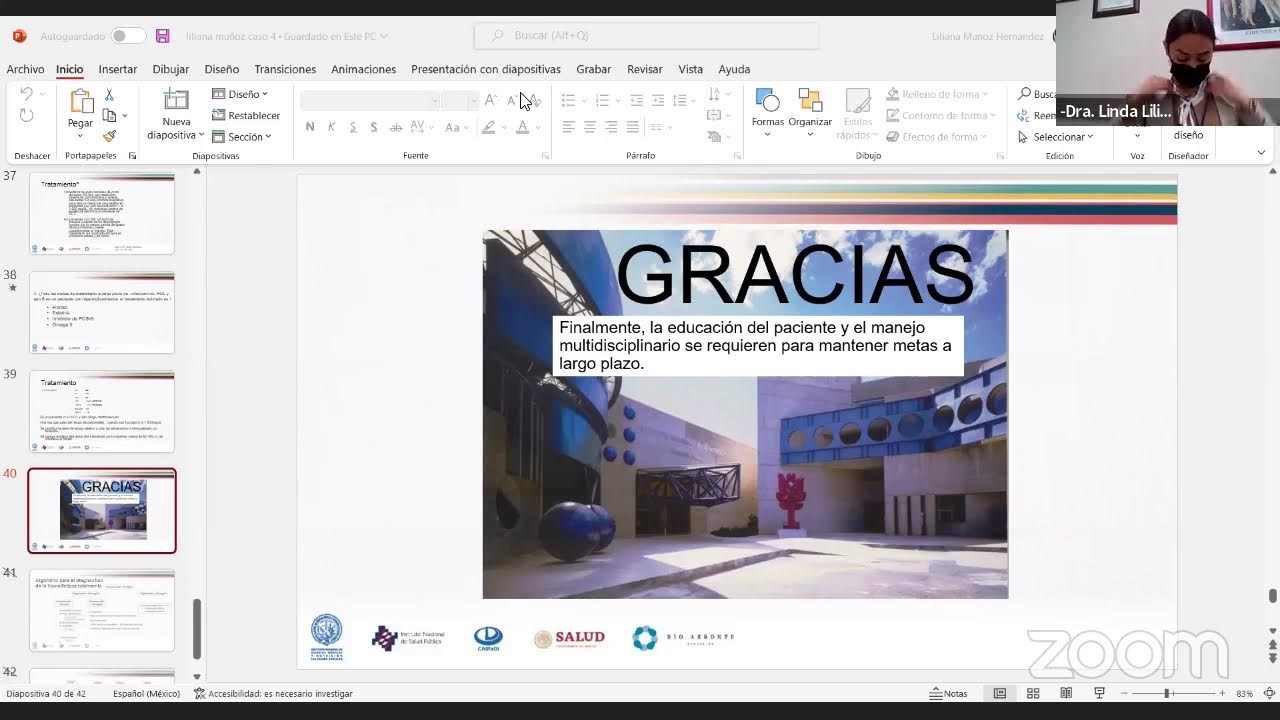Click the Redo arrow icon
Viewport: 1280px width, 720px height.
click(x=27, y=115)
